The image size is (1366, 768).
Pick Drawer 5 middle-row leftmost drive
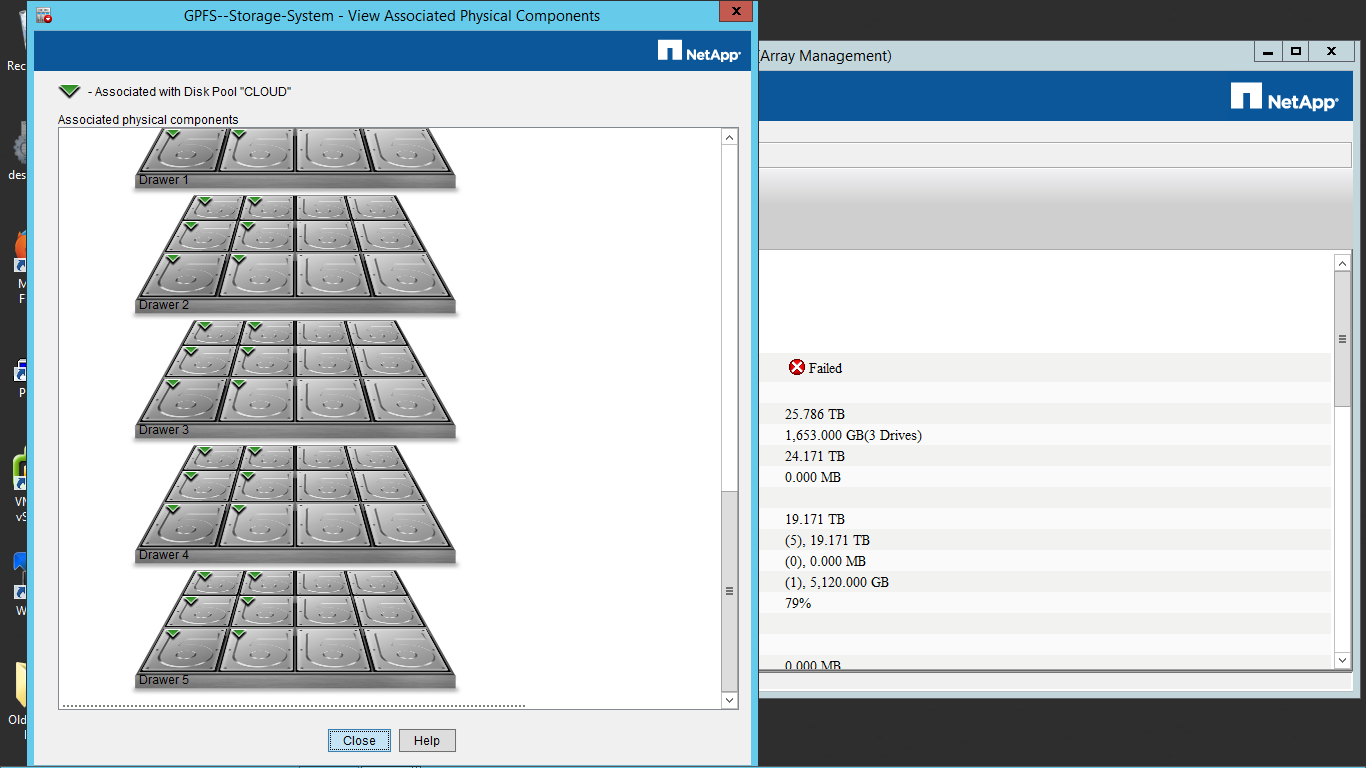pos(202,611)
